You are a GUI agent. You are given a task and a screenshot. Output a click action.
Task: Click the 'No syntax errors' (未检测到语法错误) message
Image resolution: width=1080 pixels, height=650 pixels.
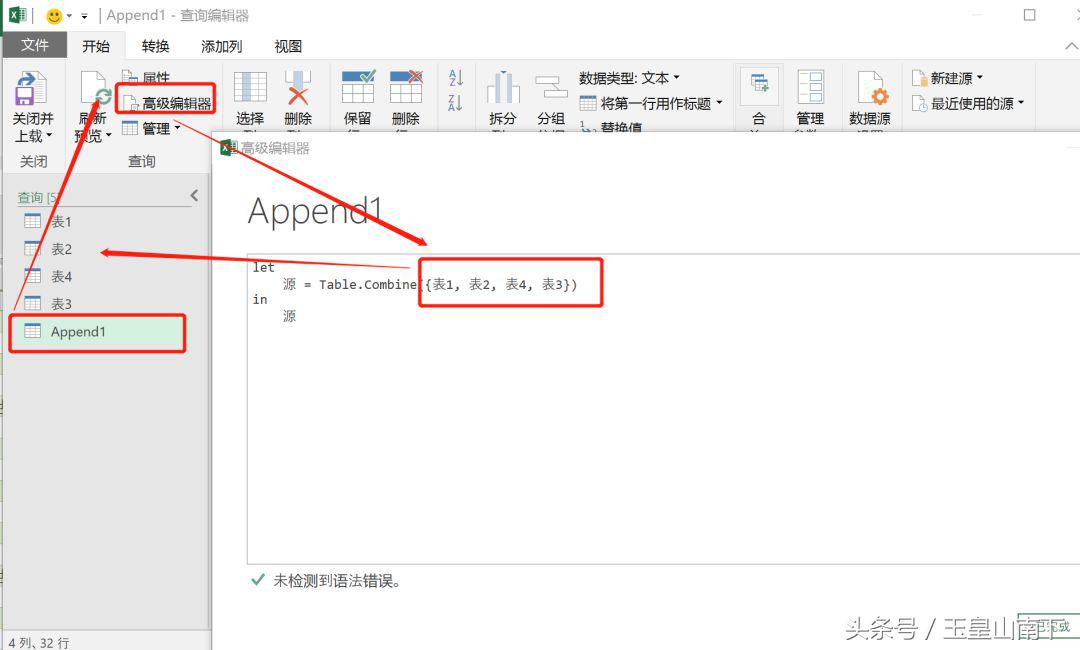tap(337, 580)
